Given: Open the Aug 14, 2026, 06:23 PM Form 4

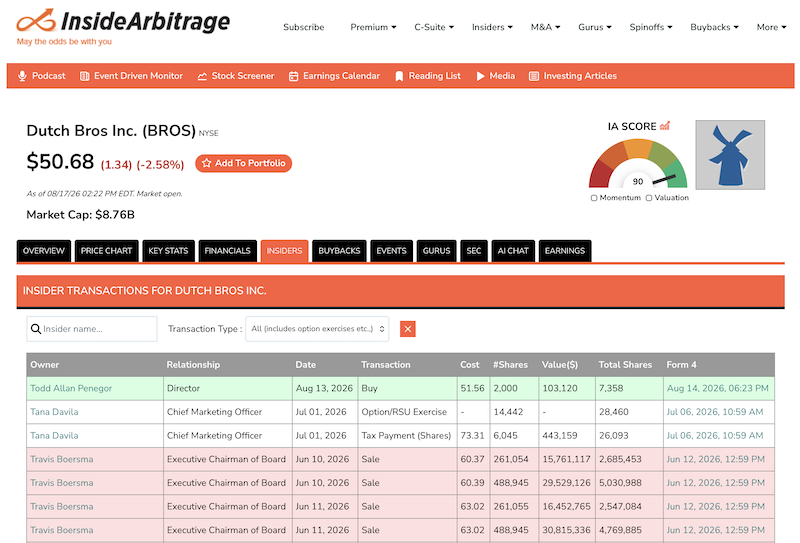Looking at the screenshot, I should tap(717, 388).
